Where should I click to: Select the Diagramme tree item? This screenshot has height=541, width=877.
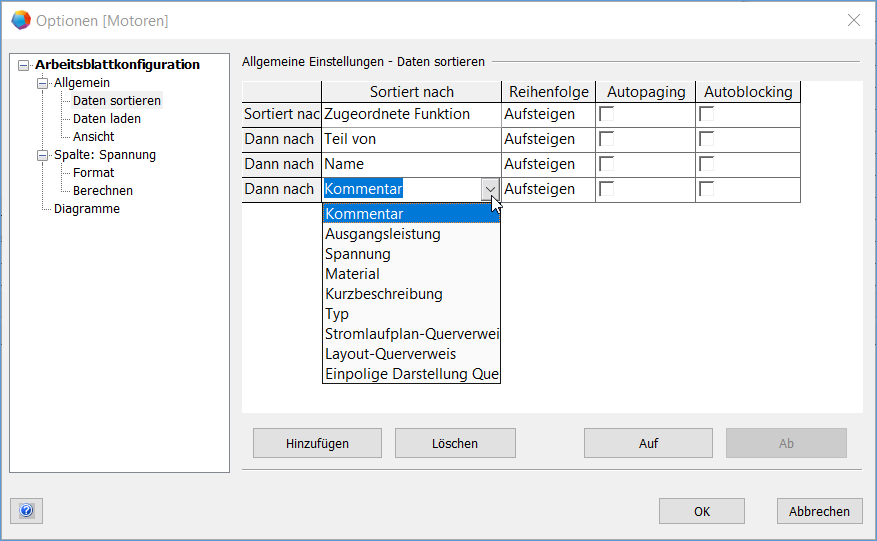(87, 209)
